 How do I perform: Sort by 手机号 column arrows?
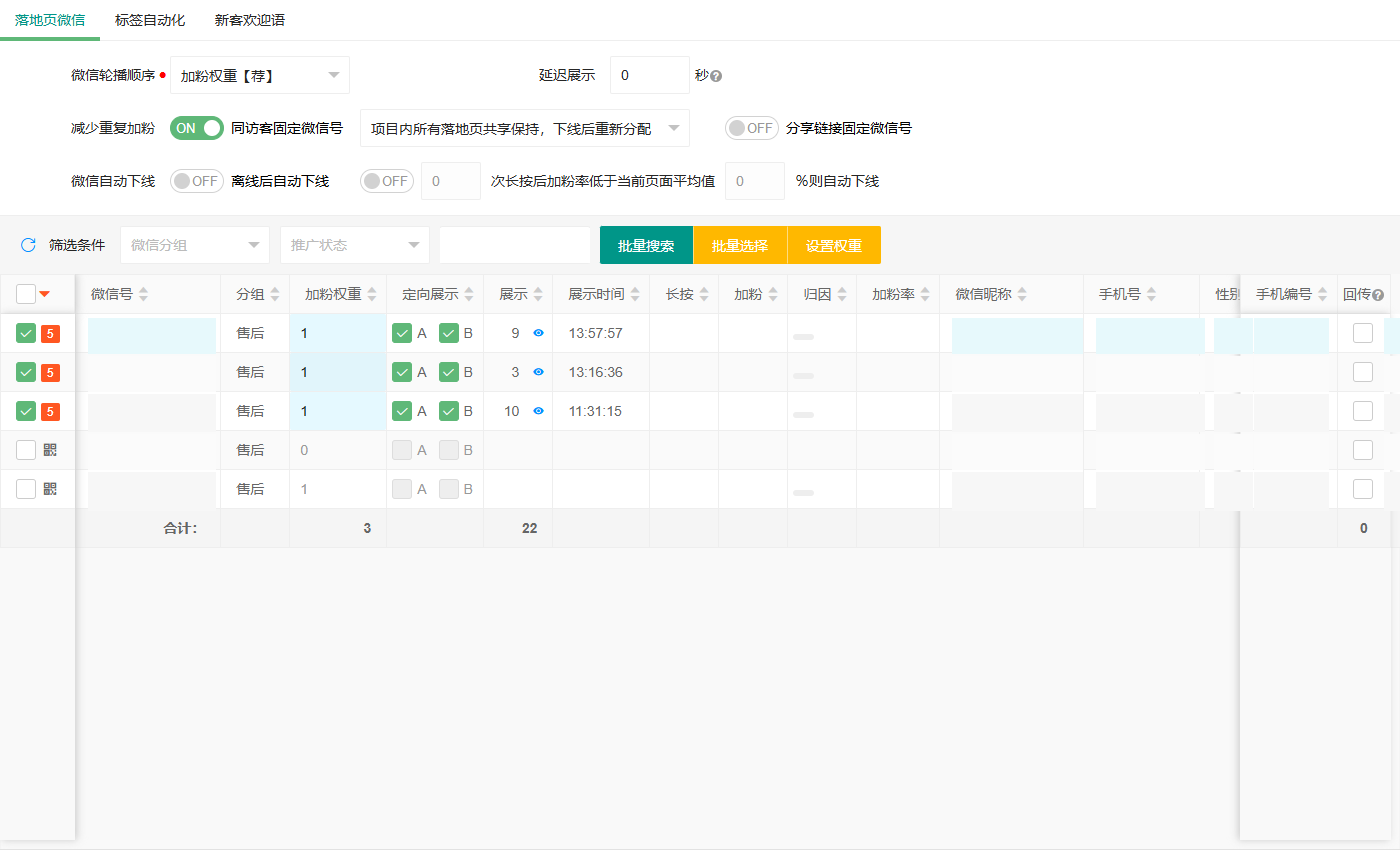(x=1152, y=294)
